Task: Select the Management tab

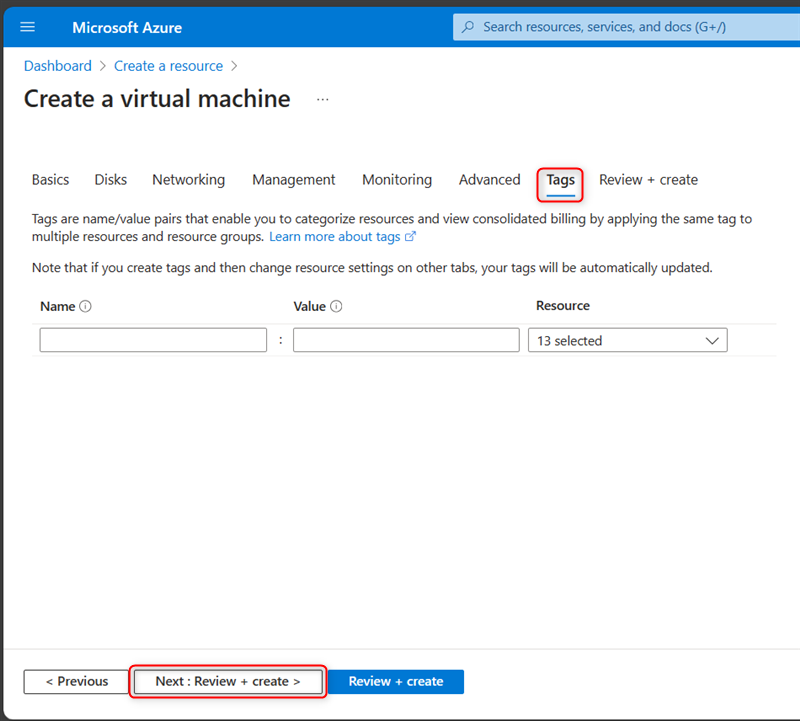Action: (x=293, y=180)
